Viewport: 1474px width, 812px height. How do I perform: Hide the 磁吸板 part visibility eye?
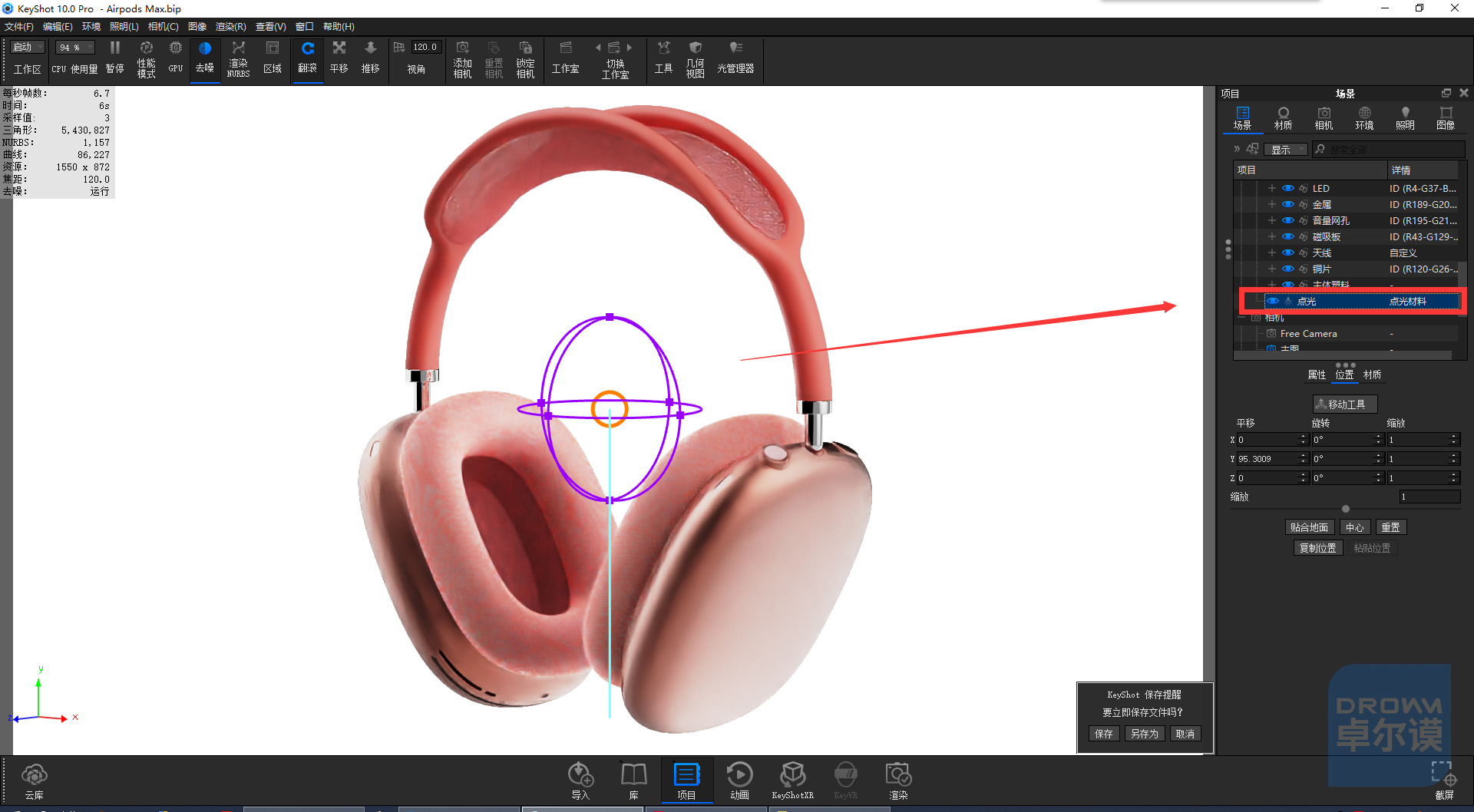[x=1287, y=236]
